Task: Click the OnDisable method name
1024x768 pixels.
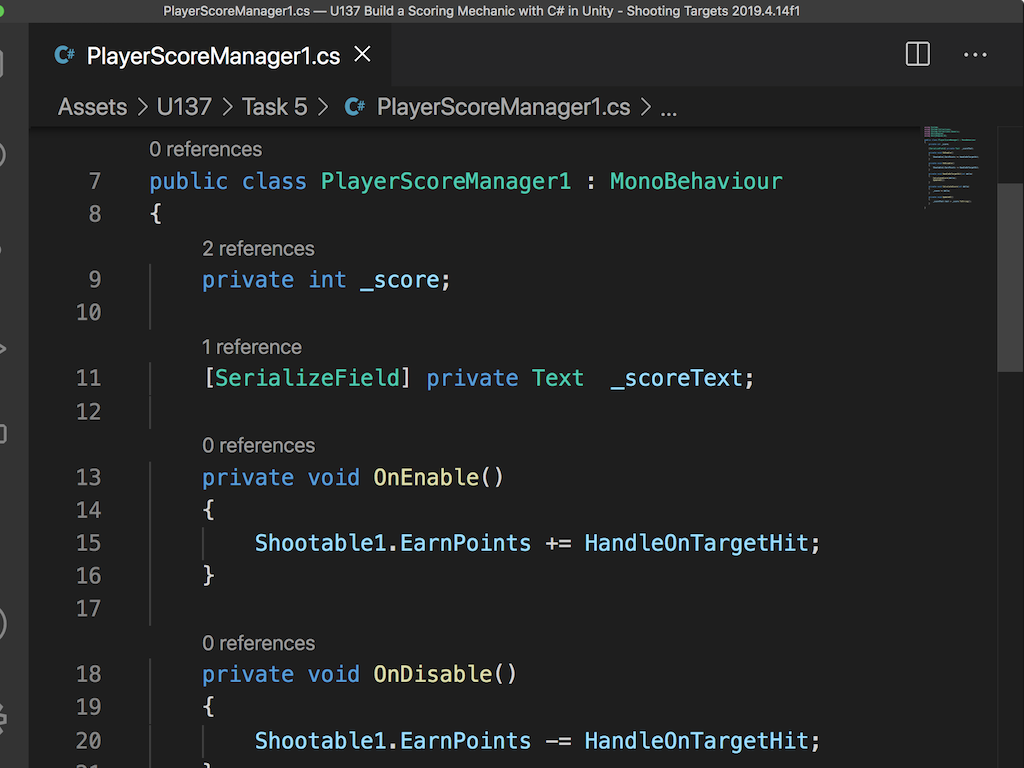Action: [432, 674]
